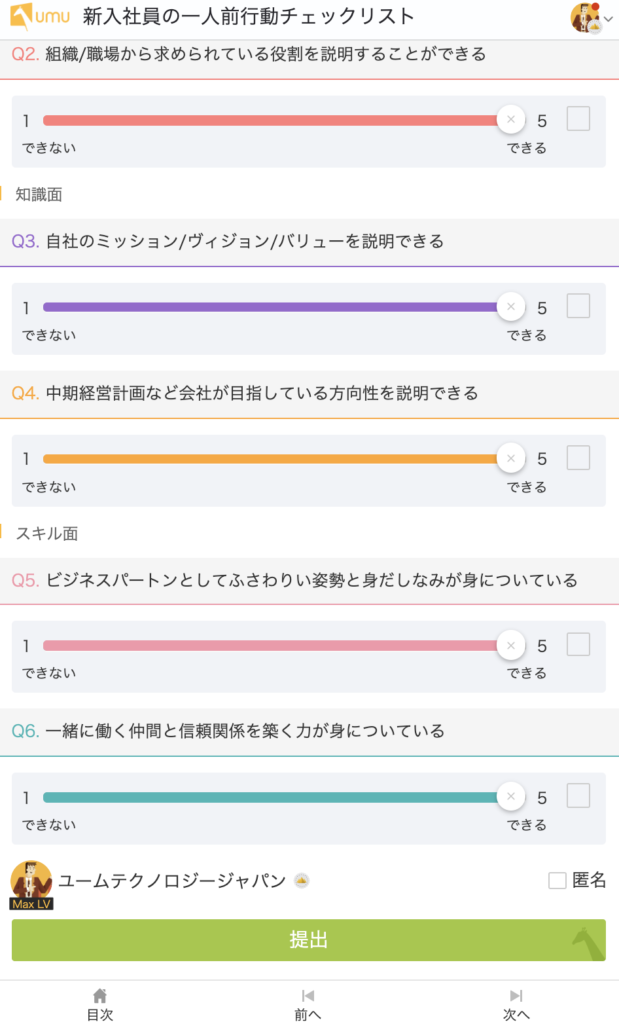Screen dimensions: 619x1024
Task: Click the Q5 pink slider thumb
Action: click(x=510, y=645)
